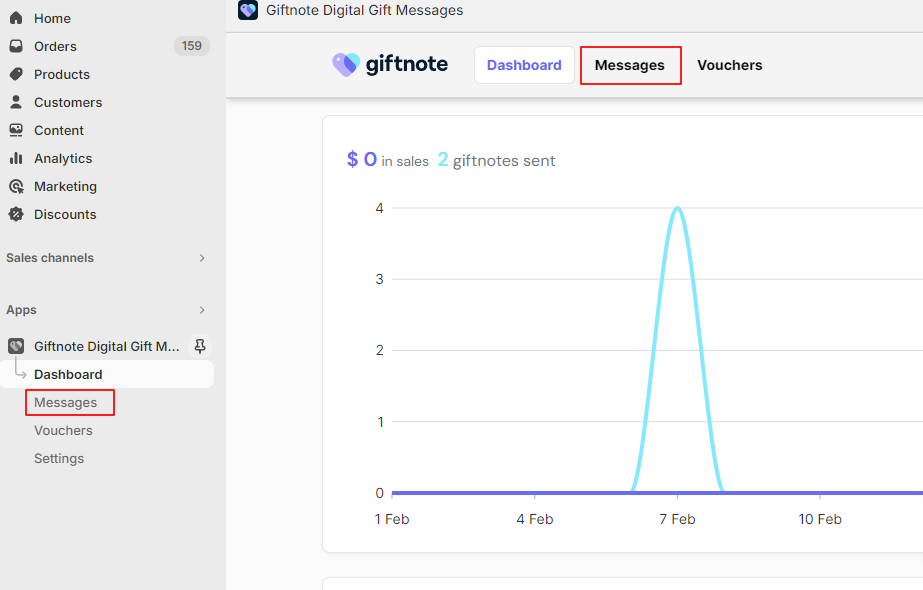Screen dimensions: 923x590
Task: Open Messages in the sidebar submenu
Action: click(x=65, y=403)
